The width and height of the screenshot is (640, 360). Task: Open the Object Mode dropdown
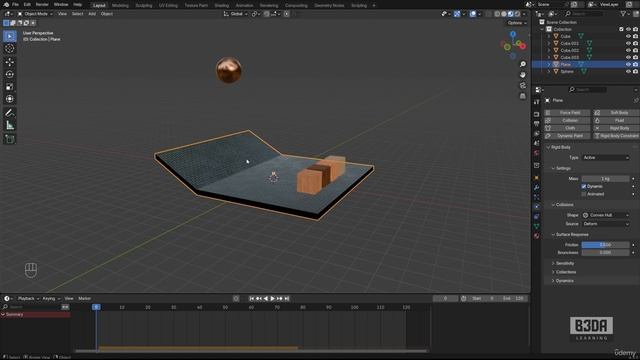click(35, 14)
